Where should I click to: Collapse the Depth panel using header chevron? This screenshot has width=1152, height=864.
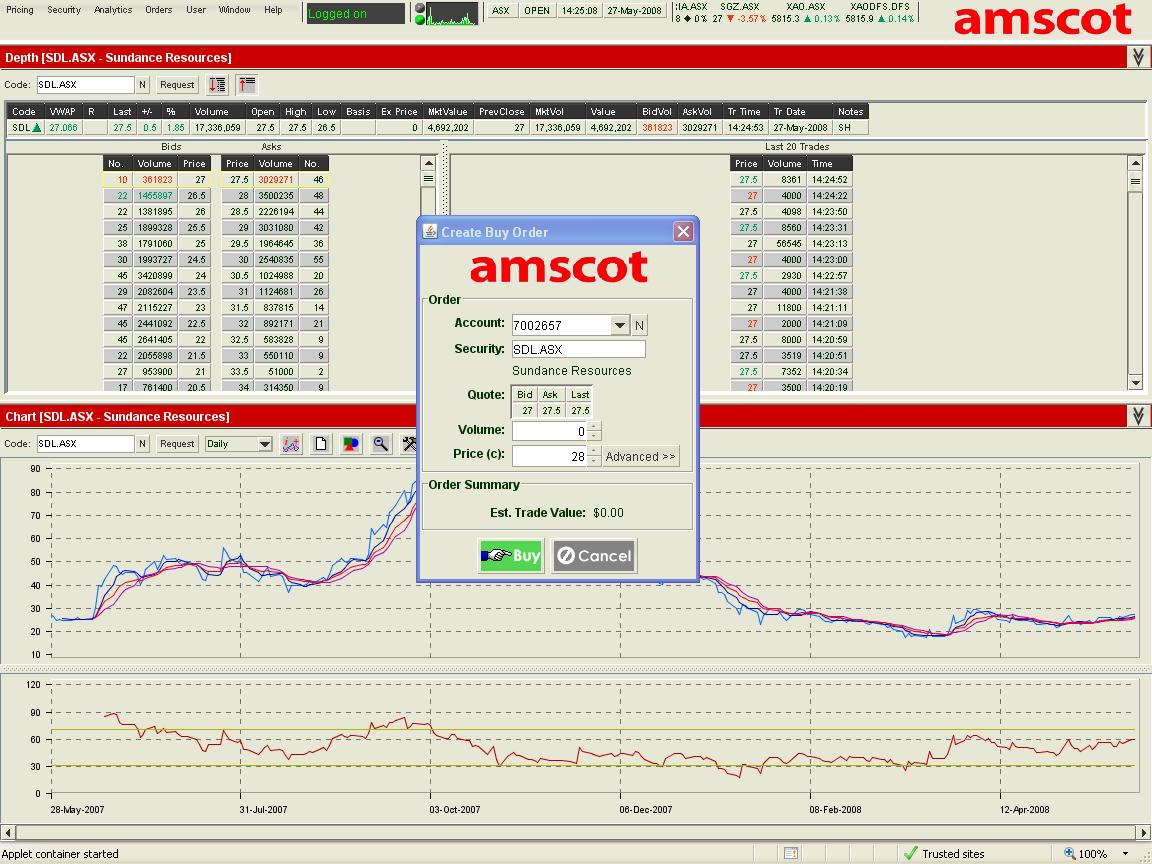coord(1138,57)
